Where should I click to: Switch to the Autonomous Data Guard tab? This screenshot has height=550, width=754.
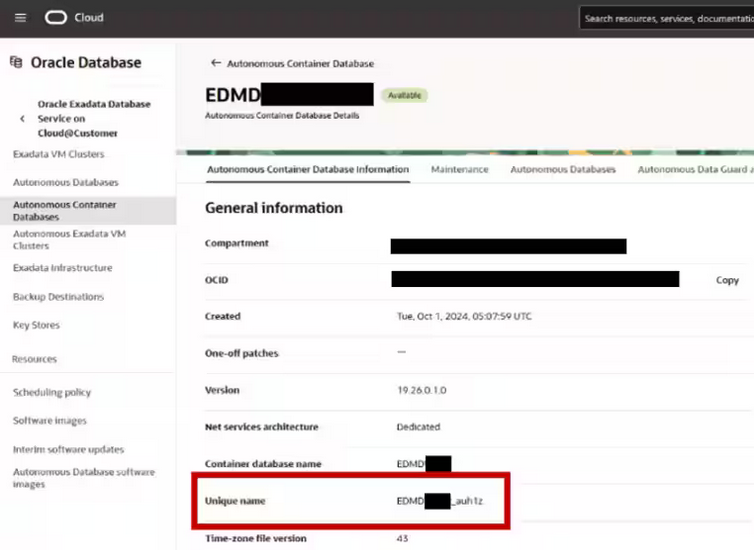click(x=695, y=169)
